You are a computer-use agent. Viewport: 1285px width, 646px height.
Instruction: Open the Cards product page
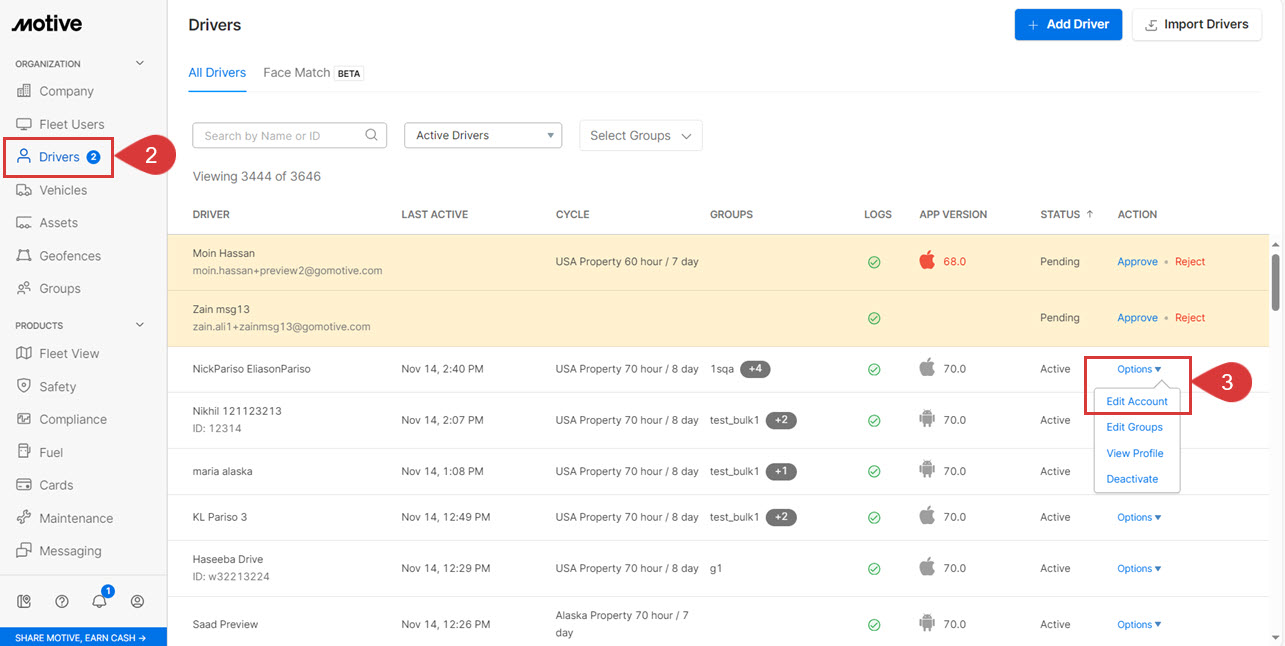(x=45, y=485)
